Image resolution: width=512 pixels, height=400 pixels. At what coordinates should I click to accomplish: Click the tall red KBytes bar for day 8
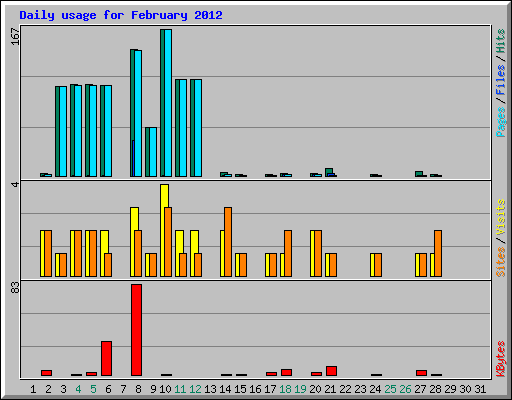136,330
